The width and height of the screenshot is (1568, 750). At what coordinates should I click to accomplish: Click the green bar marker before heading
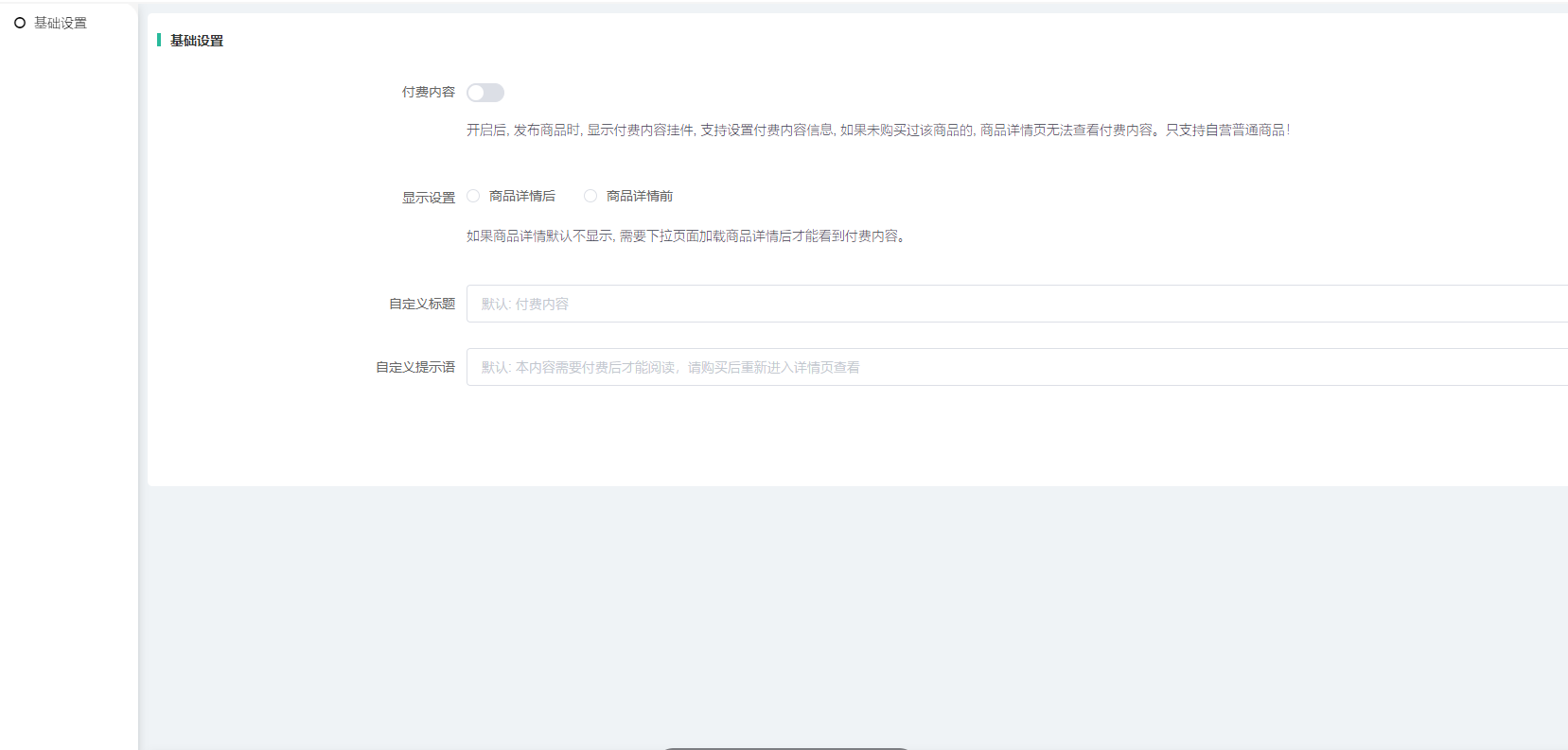coord(159,40)
